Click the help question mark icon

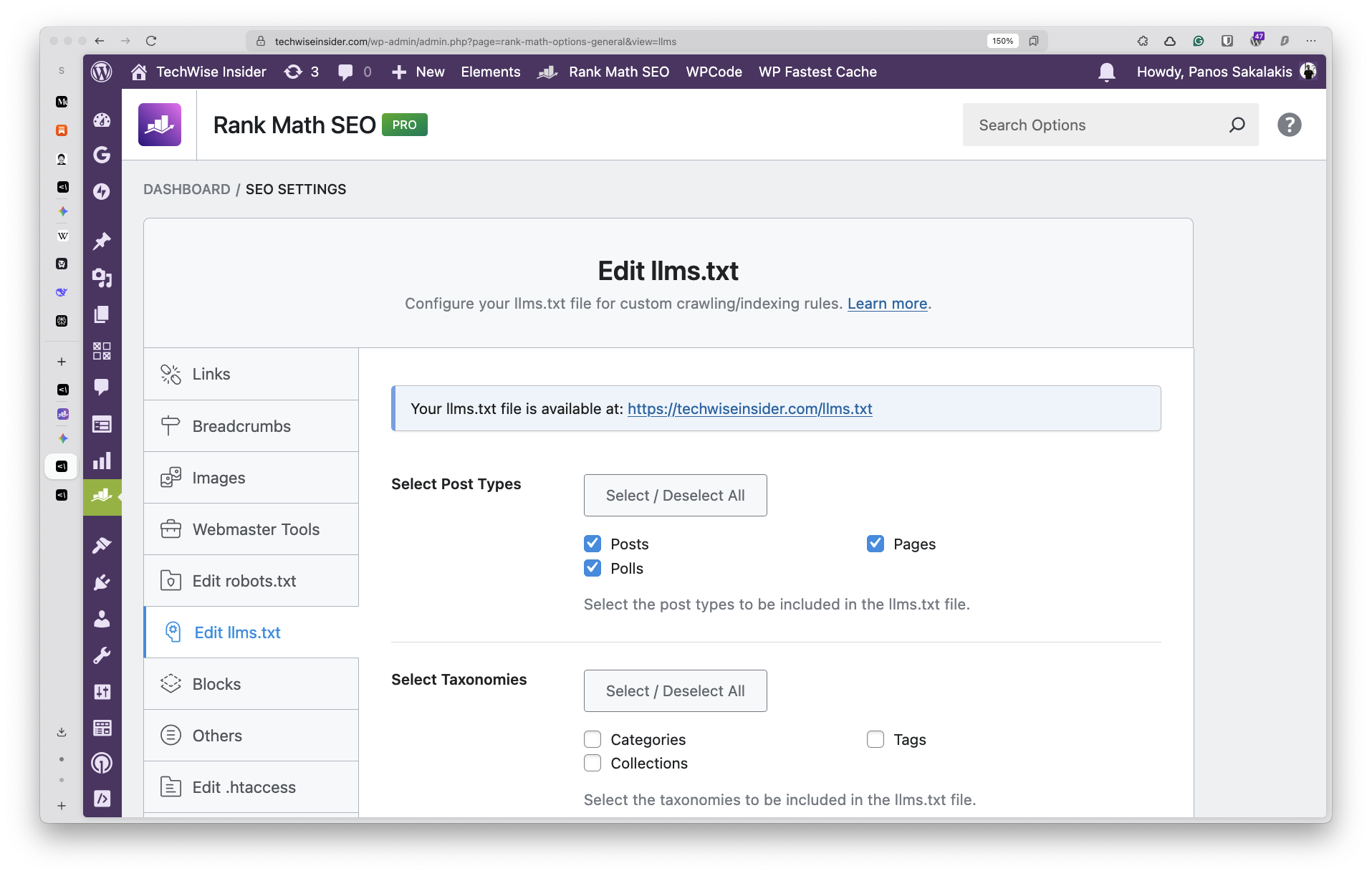pyautogui.click(x=1289, y=125)
